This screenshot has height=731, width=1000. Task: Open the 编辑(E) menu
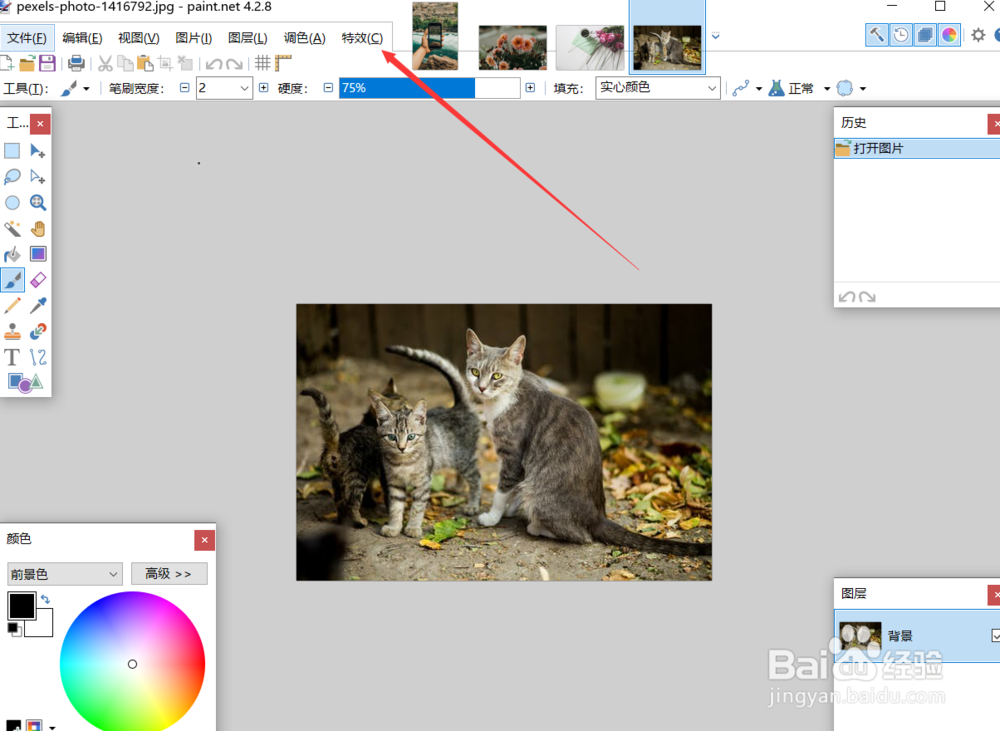point(82,38)
